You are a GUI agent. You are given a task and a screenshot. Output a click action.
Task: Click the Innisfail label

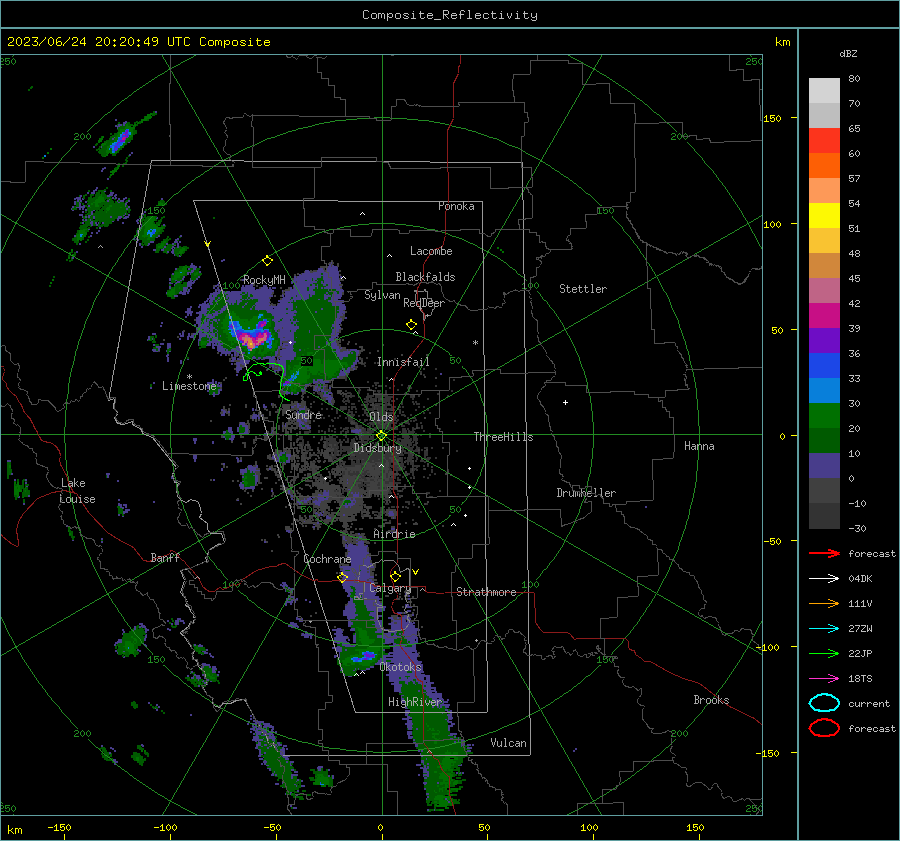(403, 362)
